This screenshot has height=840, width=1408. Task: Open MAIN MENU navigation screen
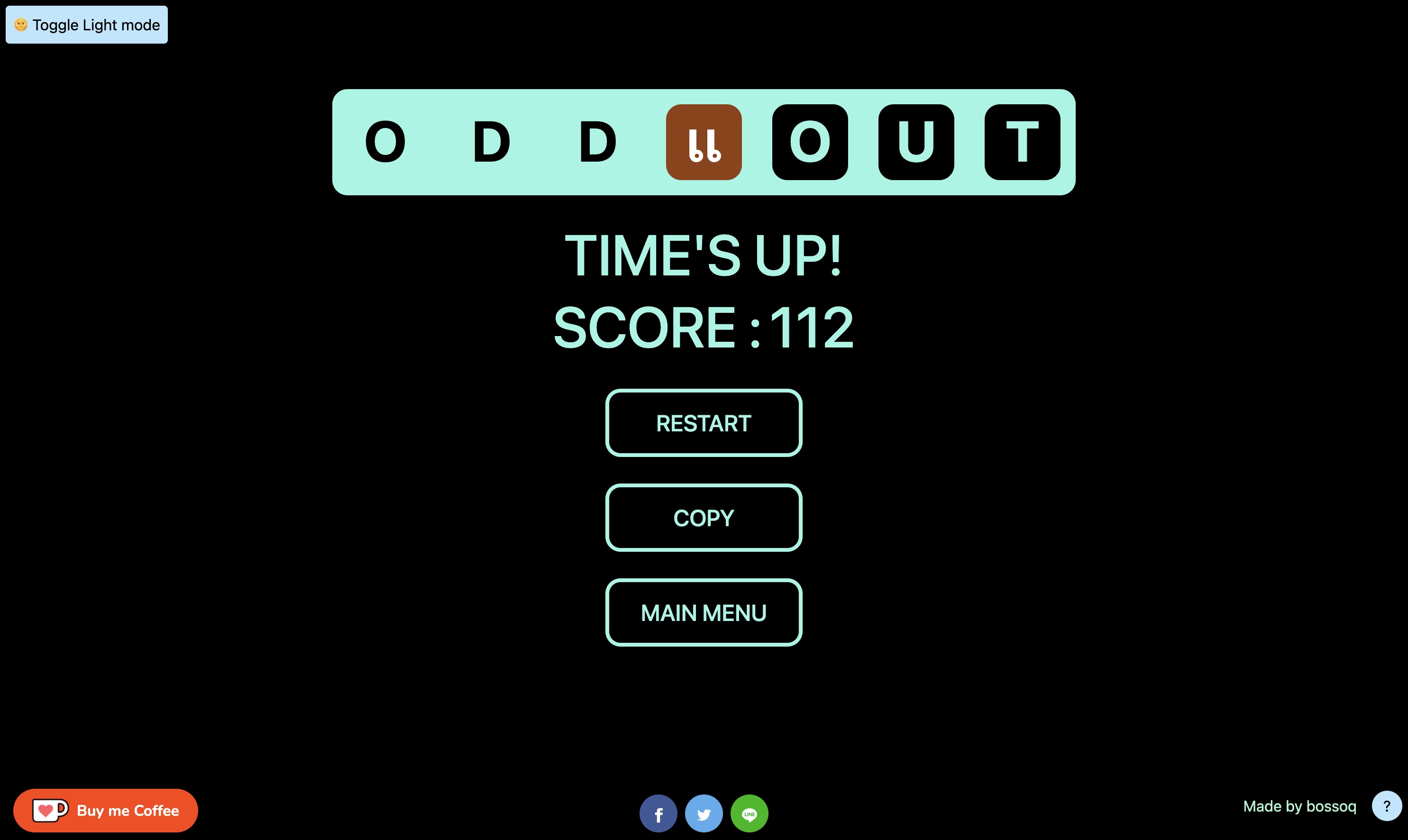[703, 612]
